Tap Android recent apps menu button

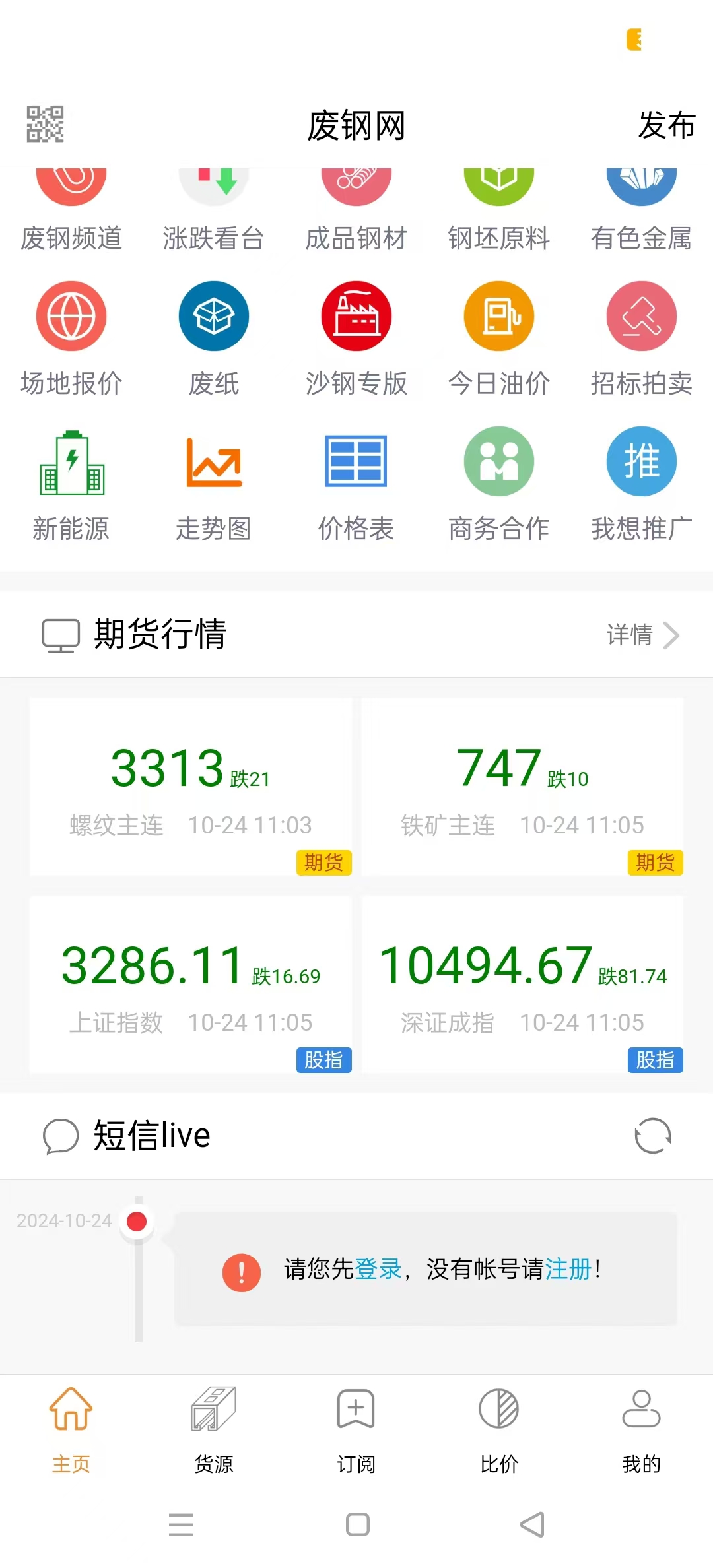click(181, 1524)
